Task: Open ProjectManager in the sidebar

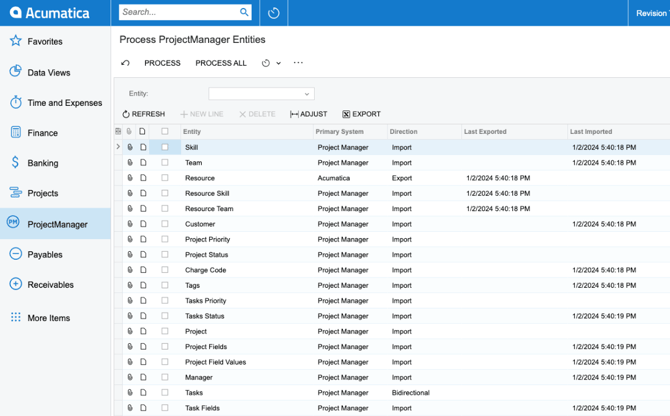Action: click(x=56, y=223)
